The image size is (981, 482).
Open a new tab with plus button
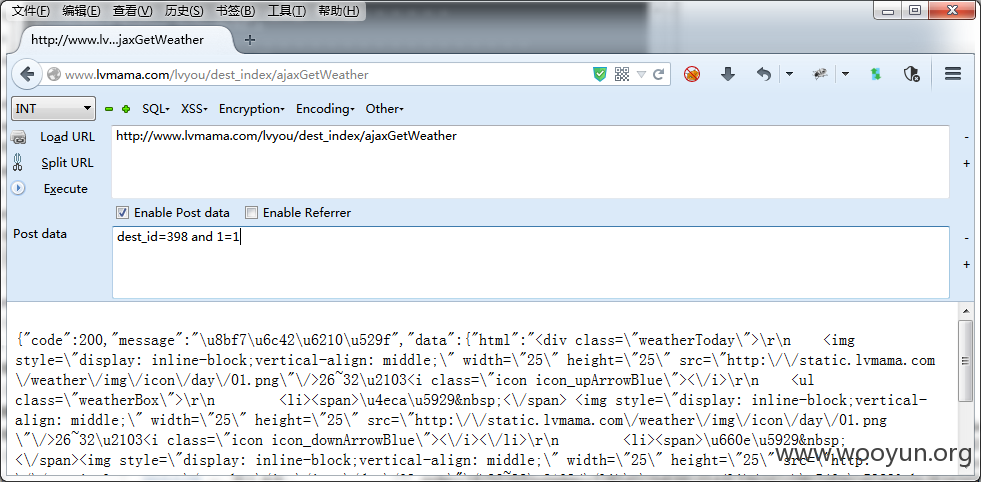(x=250, y=40)
